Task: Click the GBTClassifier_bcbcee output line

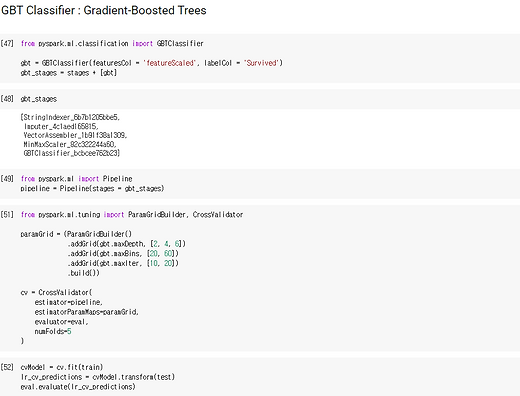Action: pyautogui.click(x=72, y=153)
